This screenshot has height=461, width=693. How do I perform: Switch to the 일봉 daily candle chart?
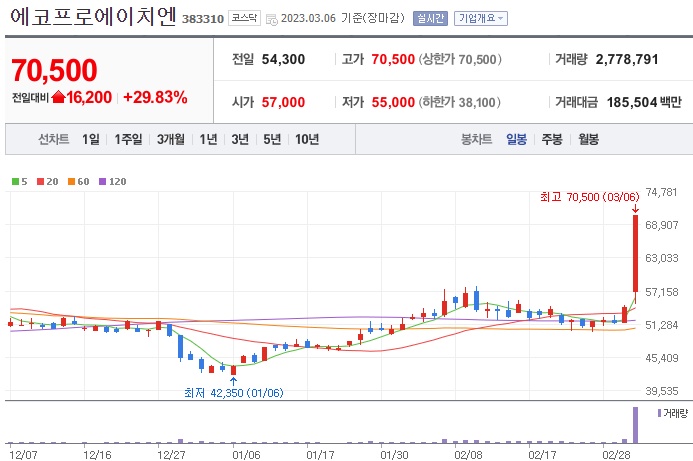[516, 139]
